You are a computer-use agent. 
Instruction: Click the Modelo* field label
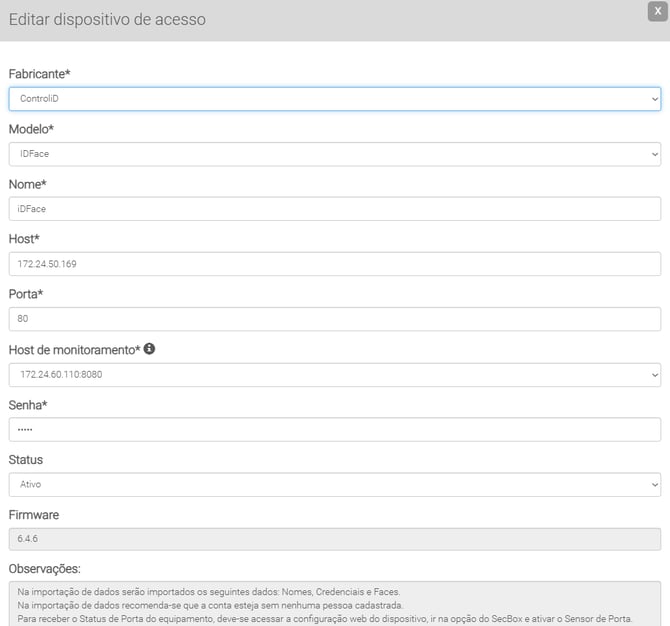(x=33, y=129)
